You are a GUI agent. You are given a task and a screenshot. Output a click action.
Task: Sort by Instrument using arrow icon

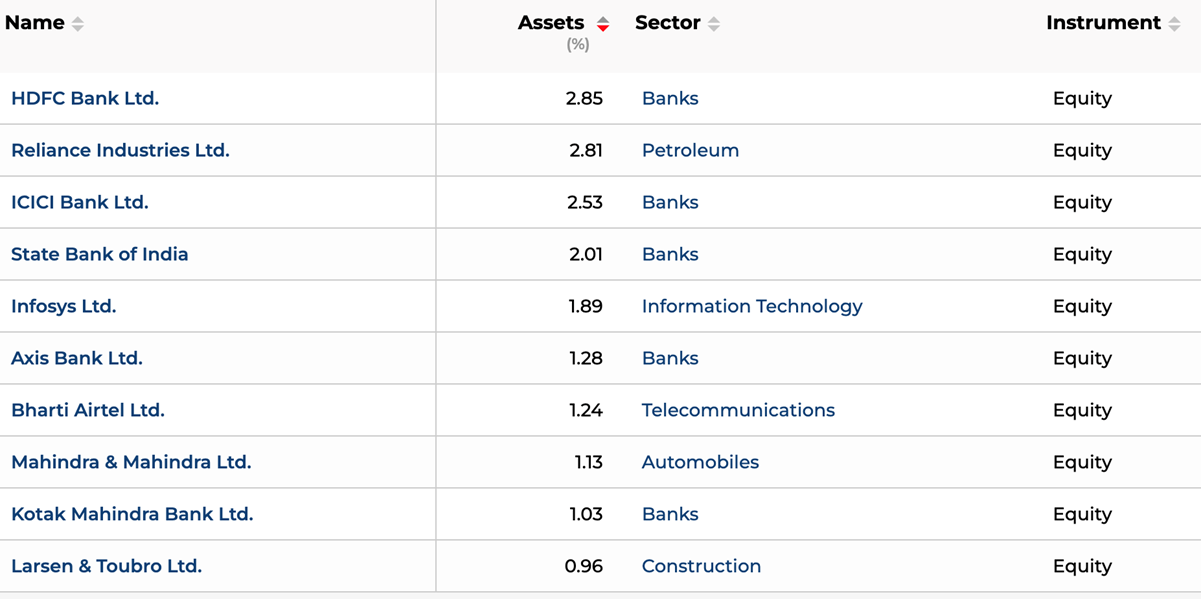(x=1174, y=24)
